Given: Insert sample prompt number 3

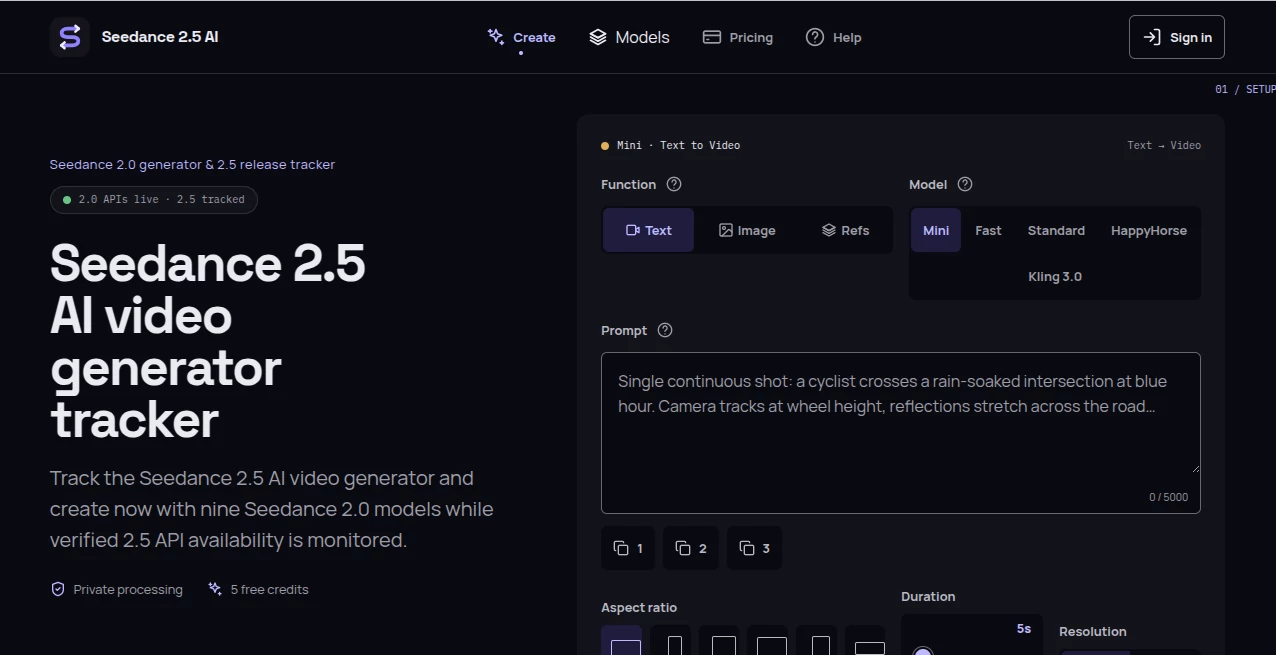Looking at the screenshot, I should coord(755,548).
